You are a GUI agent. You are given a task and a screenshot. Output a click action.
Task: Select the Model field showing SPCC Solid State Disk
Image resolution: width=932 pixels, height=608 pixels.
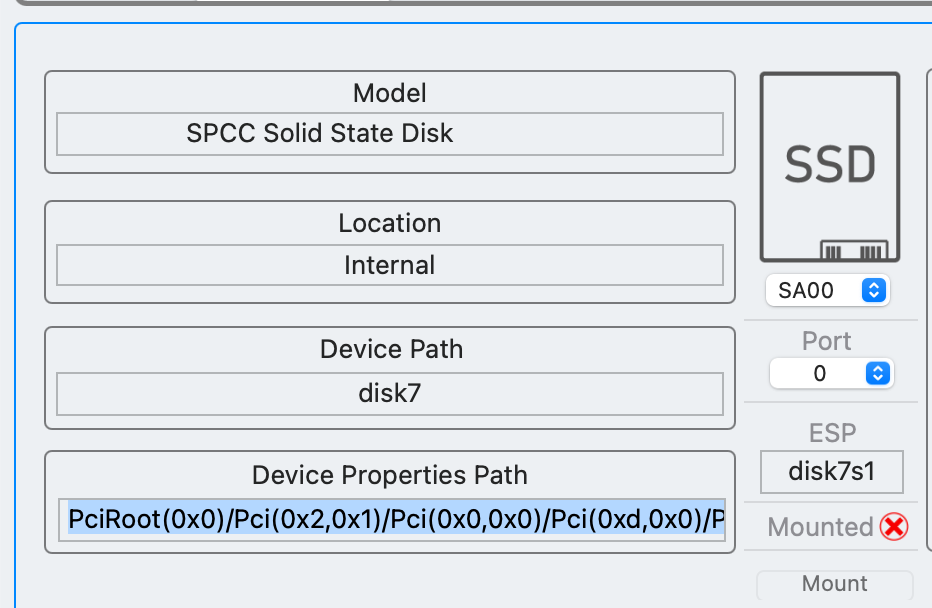click(x=390, y=134)
